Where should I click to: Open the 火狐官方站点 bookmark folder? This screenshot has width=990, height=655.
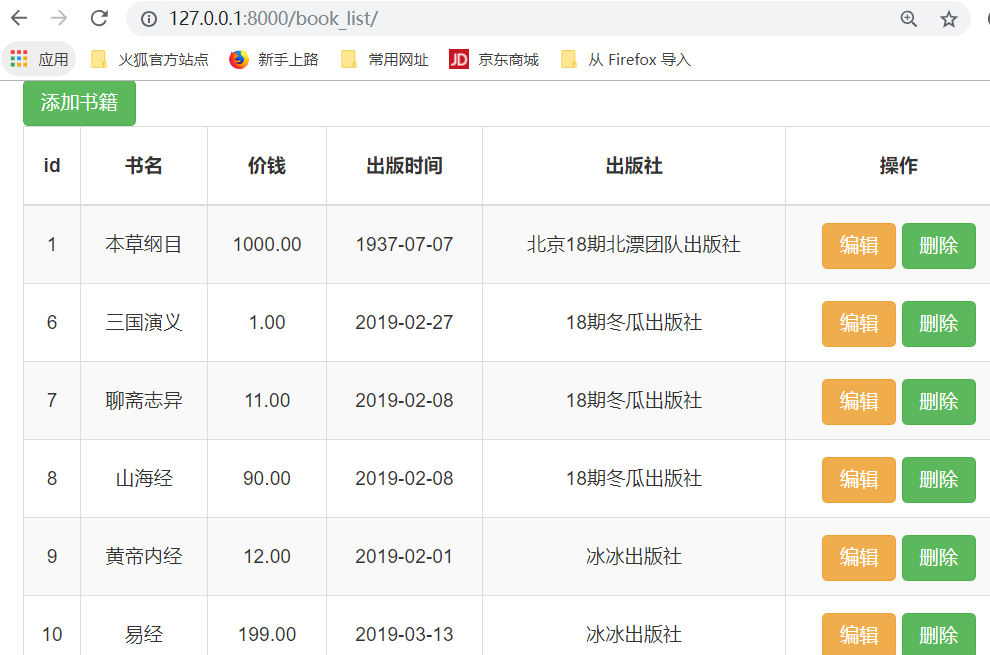[x=150, y=59]
